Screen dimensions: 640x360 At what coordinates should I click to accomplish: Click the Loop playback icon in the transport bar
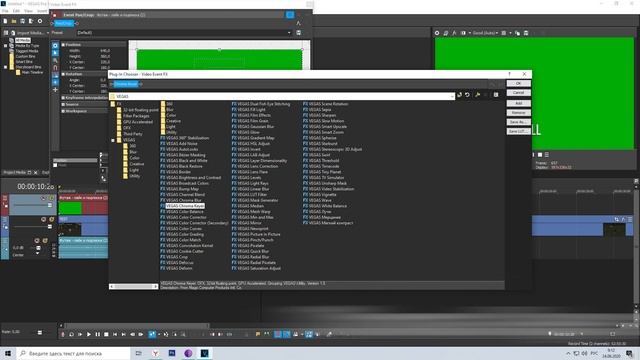click(x=71, y=334)
